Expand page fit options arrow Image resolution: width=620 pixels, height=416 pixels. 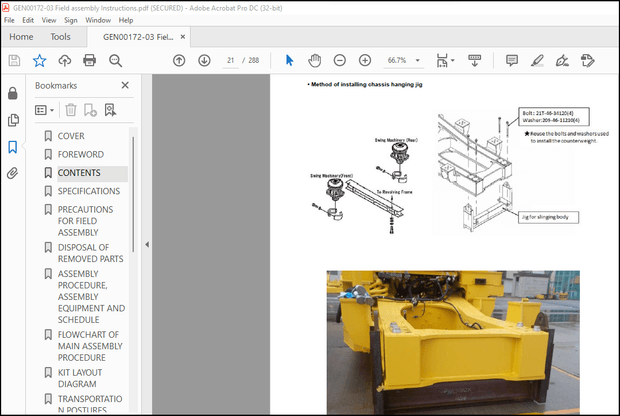[x=453, y=61]
